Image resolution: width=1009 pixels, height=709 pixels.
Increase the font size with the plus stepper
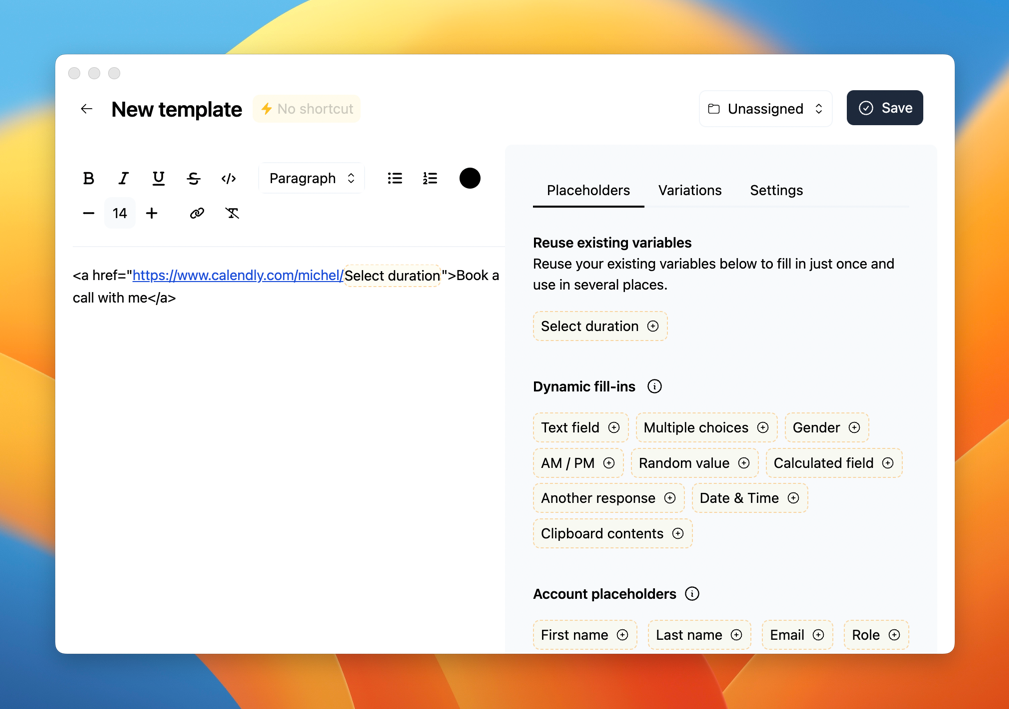click(x=151, y=213)
